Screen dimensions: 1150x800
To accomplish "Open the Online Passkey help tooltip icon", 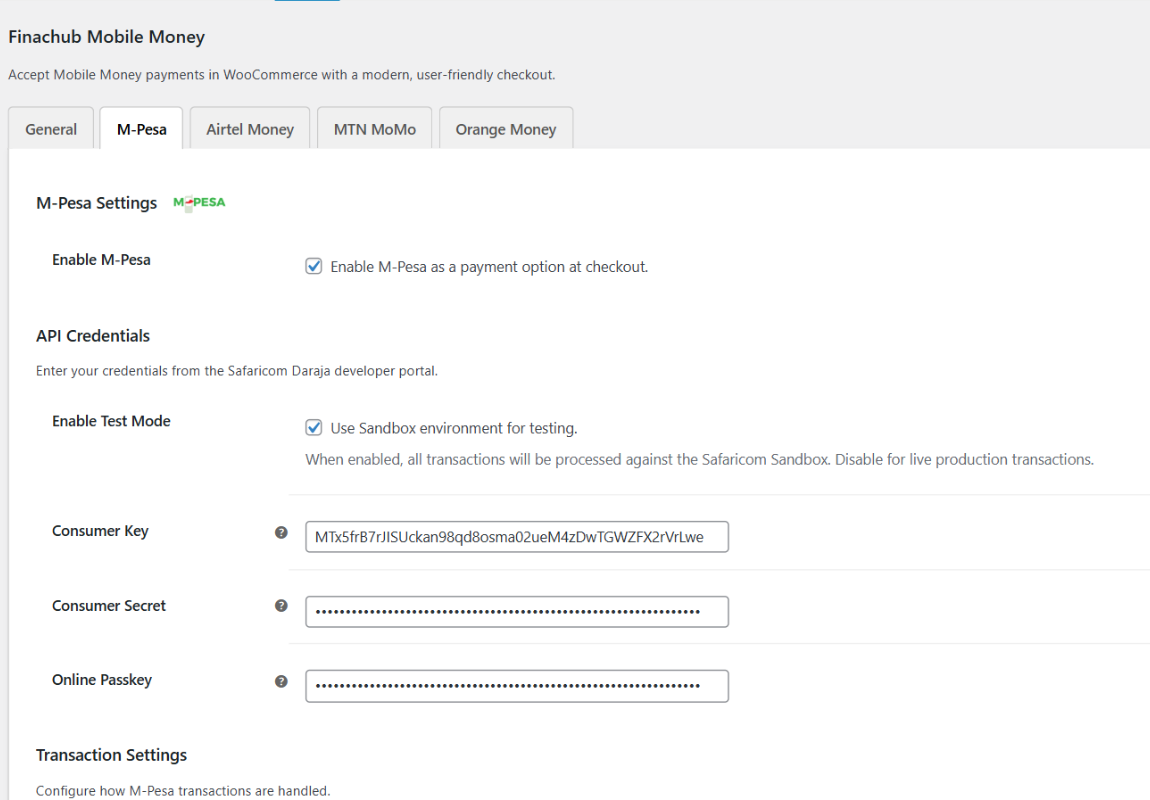I will pos(281,681).
